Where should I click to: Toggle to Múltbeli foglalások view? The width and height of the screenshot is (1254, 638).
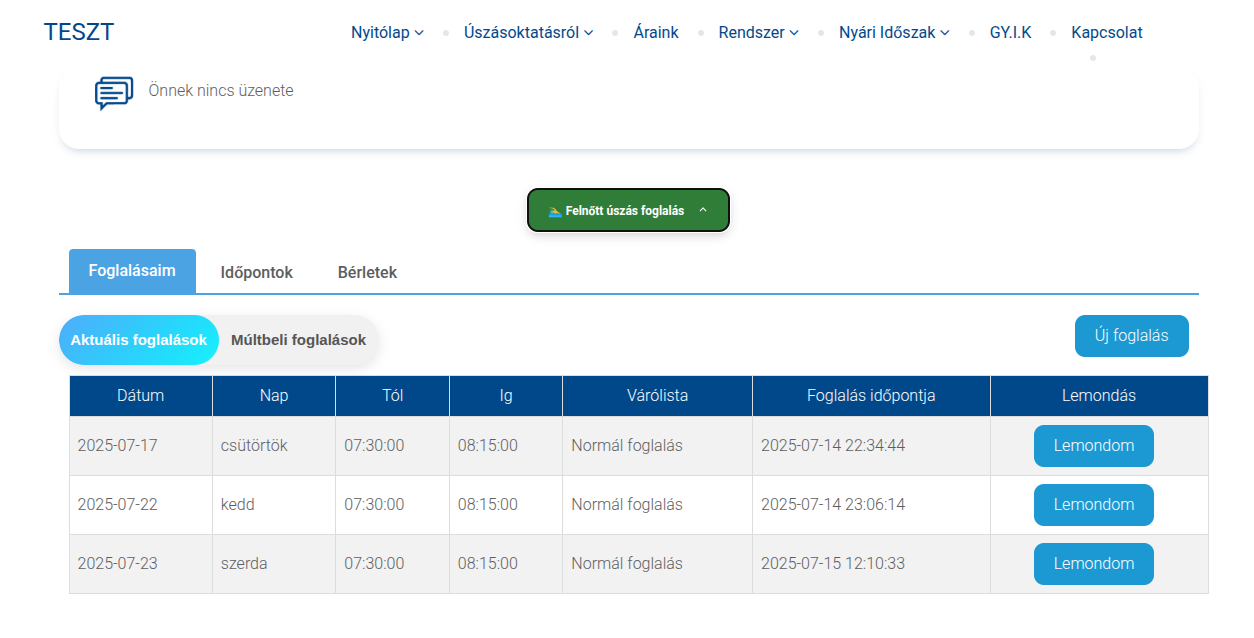click(x=298, y=340)
